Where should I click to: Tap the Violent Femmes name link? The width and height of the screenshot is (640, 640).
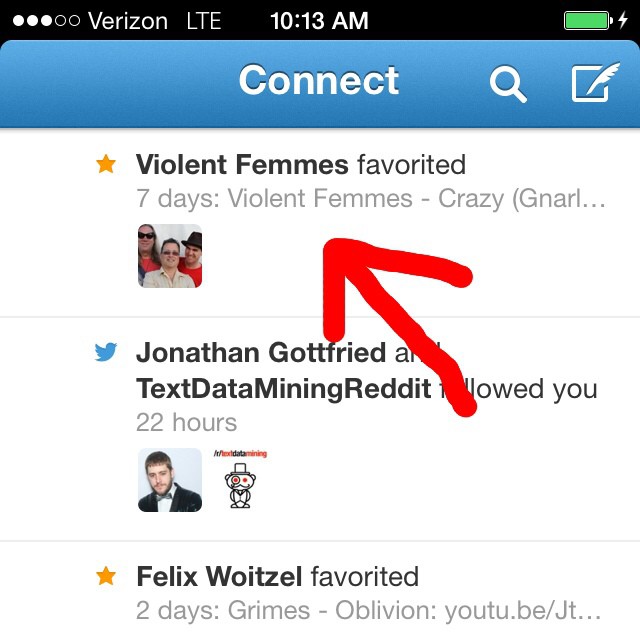242,164
